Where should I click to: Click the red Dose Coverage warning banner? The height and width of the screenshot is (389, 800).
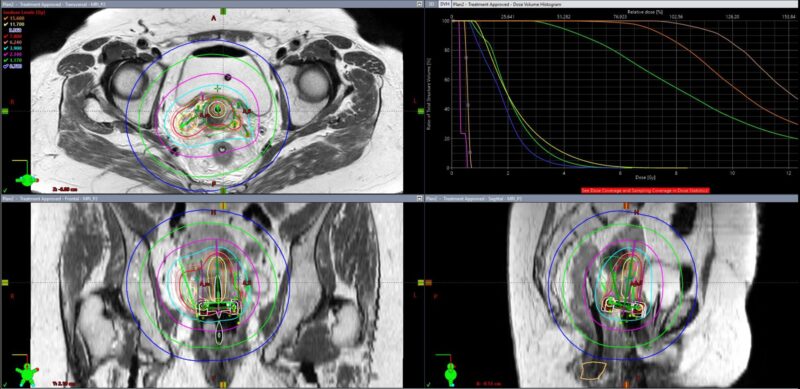click(645, 190)
